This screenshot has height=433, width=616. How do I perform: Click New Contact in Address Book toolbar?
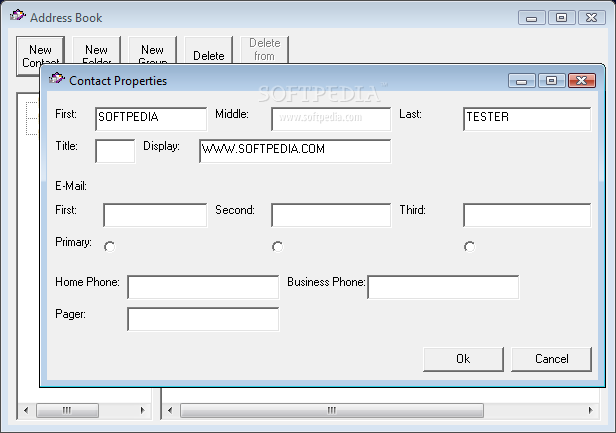tap(40, 55)
